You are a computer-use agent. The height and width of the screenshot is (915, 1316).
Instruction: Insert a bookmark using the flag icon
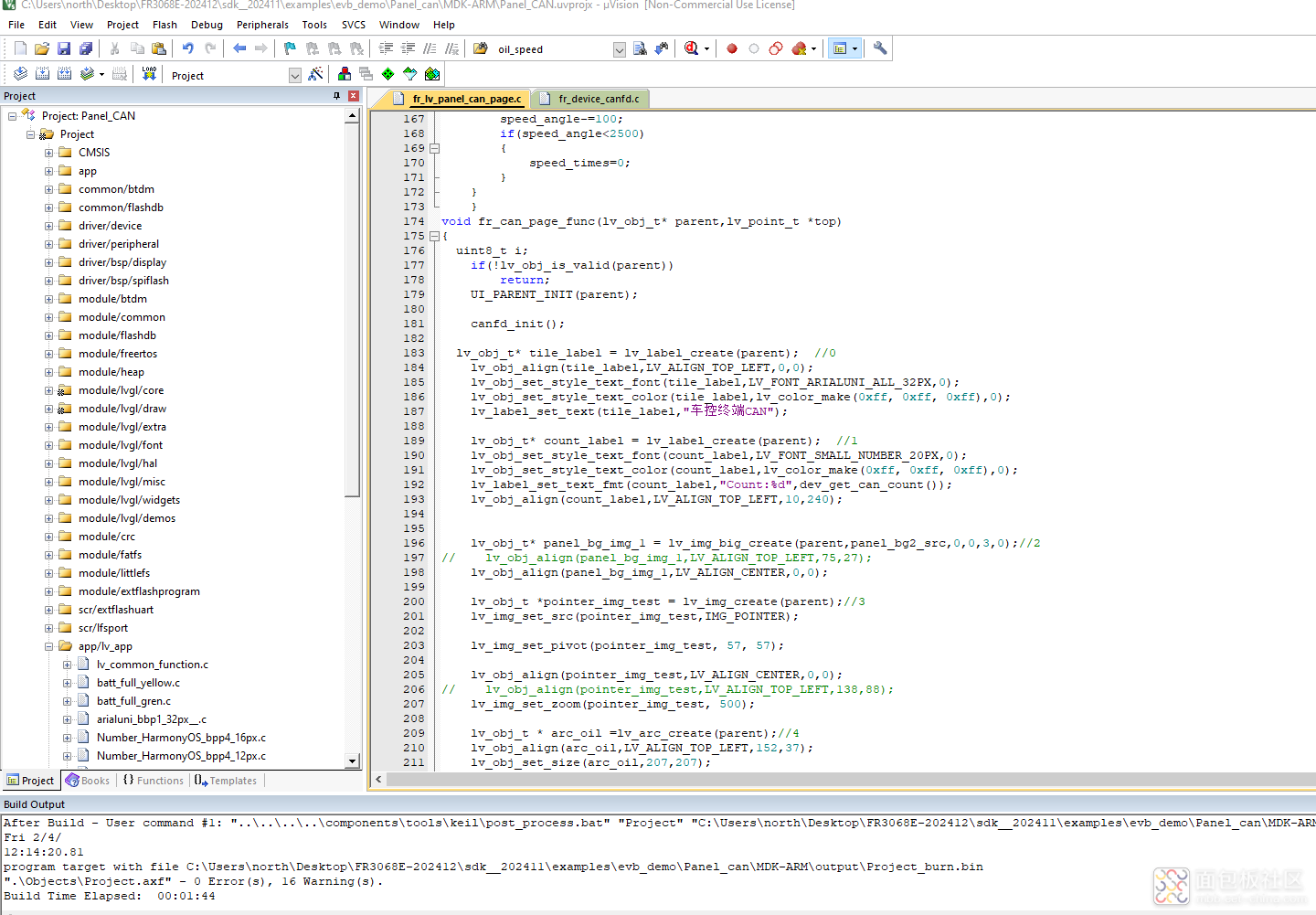tap(290, 48)
